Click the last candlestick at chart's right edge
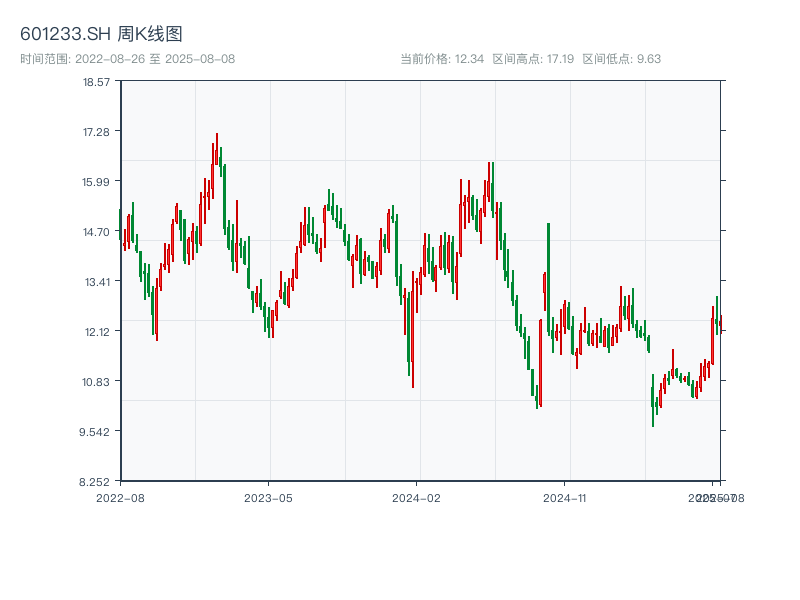Screen dimensions: 800x600 [x=720, y=324]
